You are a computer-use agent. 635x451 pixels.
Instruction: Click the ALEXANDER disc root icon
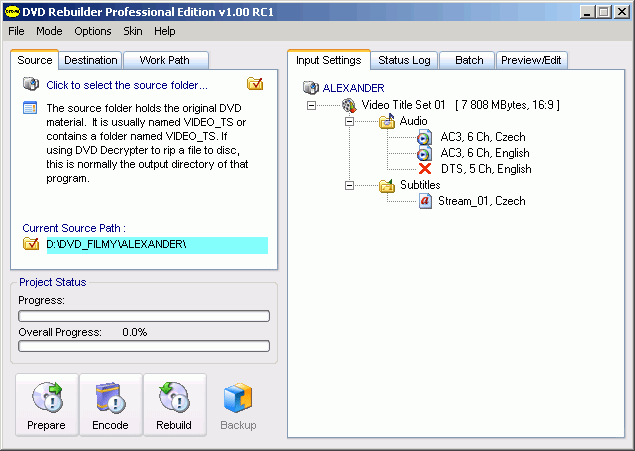click(311, 87)
